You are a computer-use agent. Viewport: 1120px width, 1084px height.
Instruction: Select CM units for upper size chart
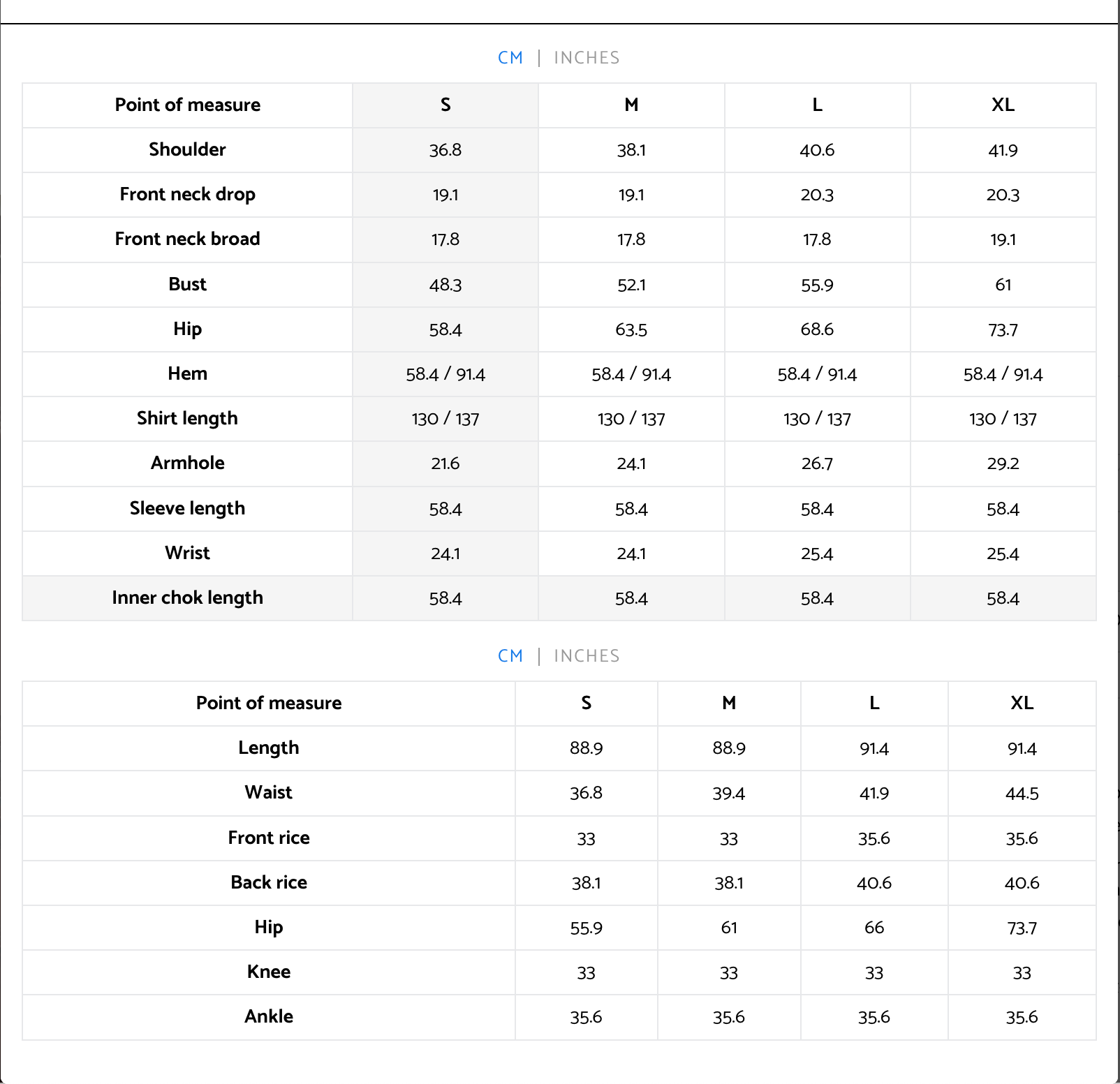point(510,58)
